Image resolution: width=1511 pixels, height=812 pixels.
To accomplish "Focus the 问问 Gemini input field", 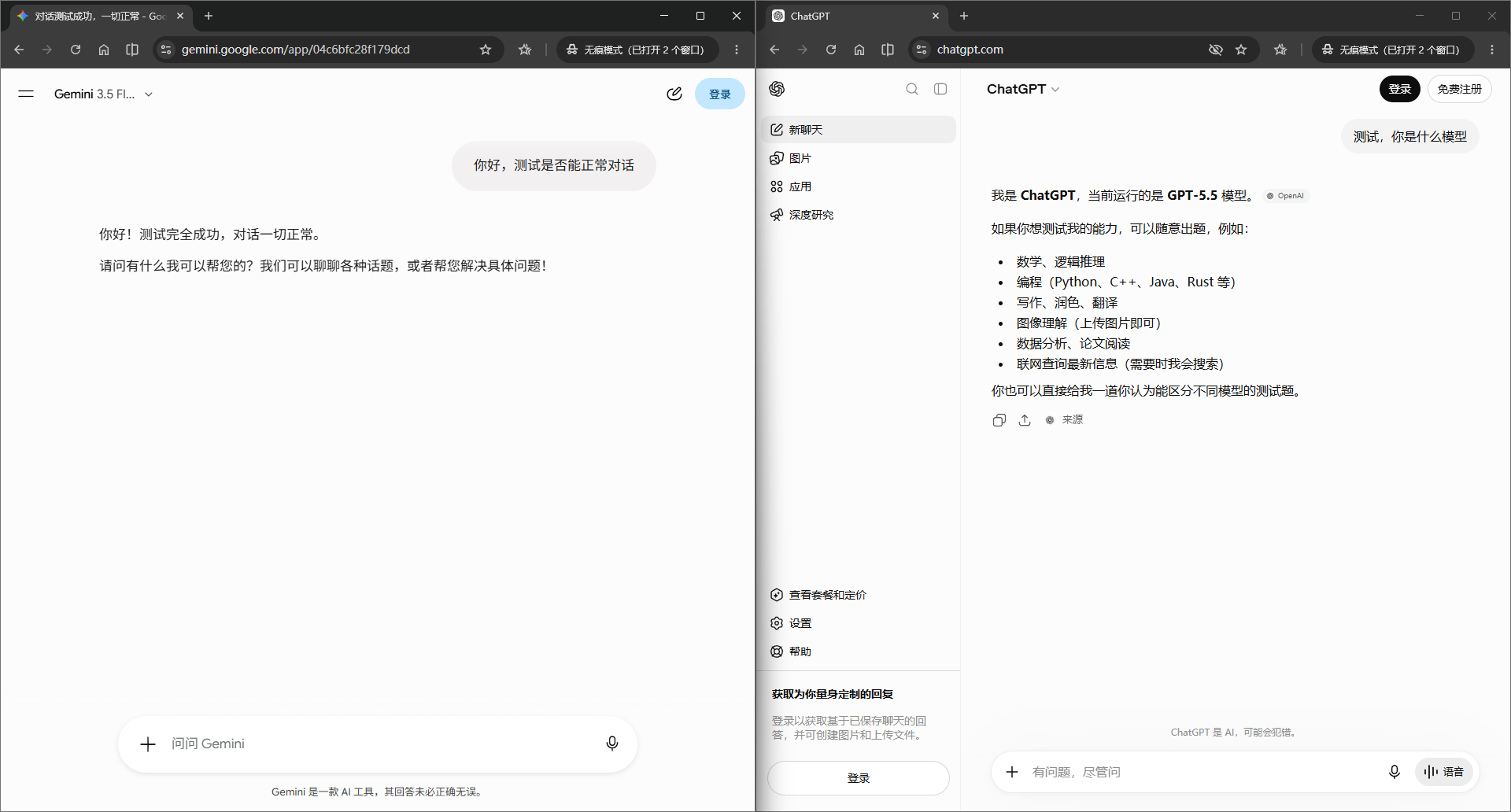I will pos(378,744).
